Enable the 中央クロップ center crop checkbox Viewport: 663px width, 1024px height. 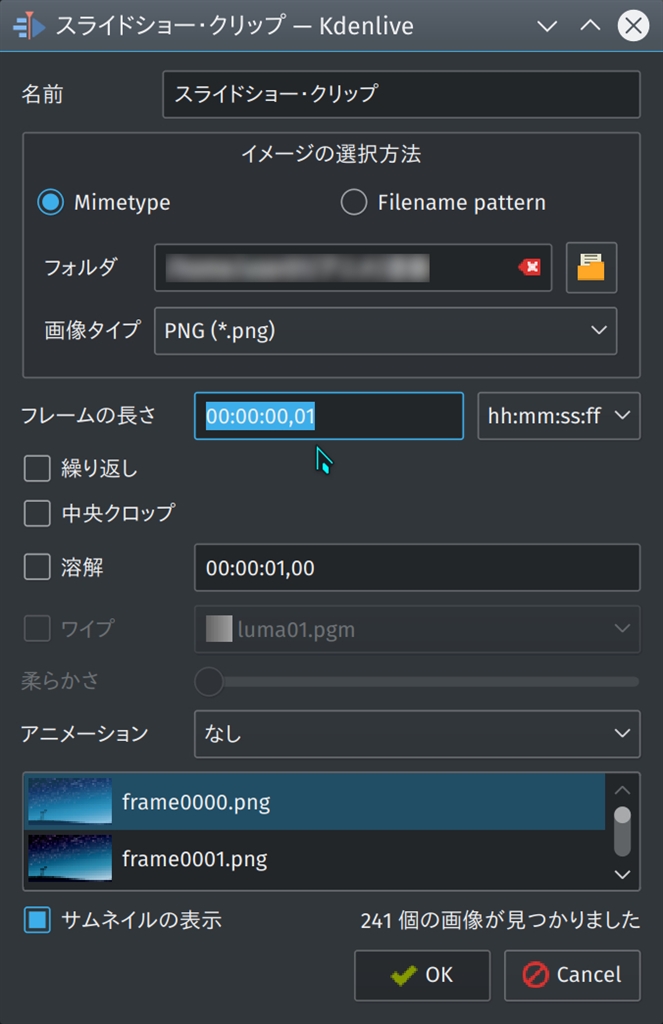click(x=37, y=514)
